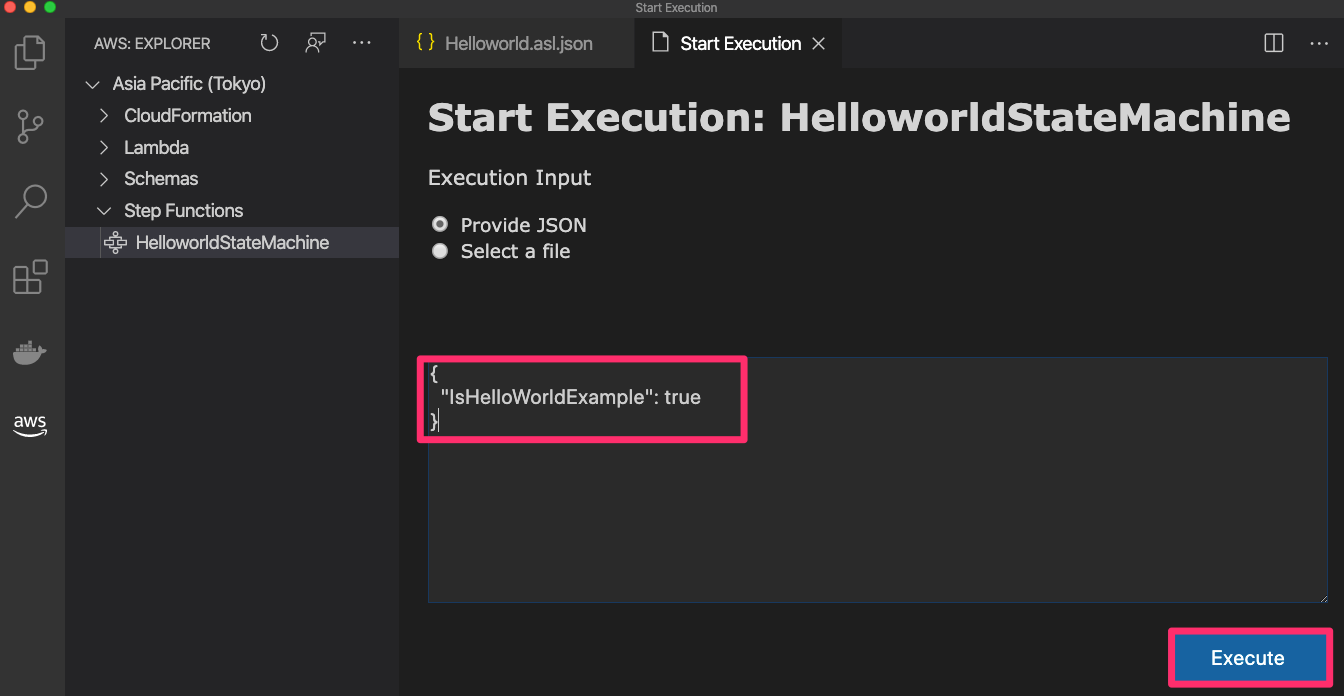Open the AWS Explorer more actions menu
1344x696 pixels.
coord(361,42)
